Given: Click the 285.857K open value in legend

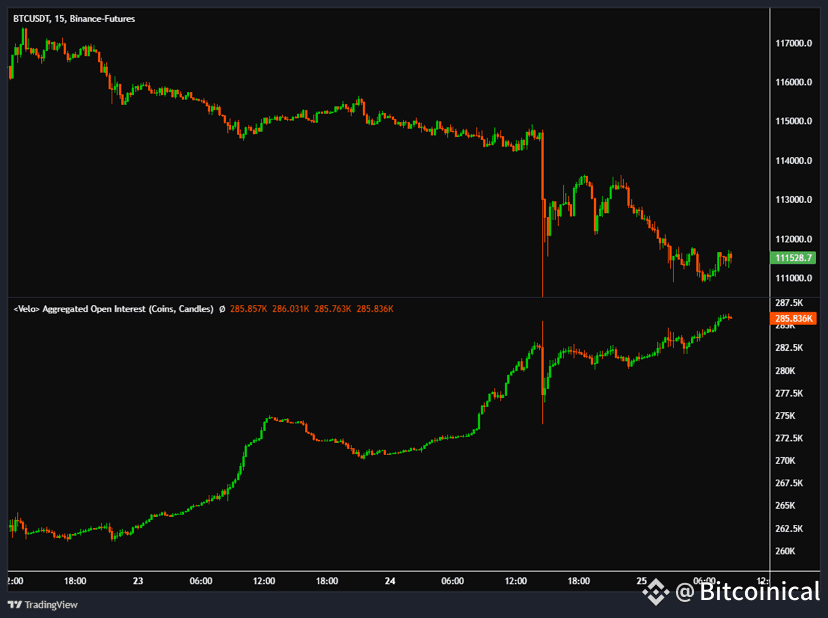Looking at the screenshot, I should [249, 309].
